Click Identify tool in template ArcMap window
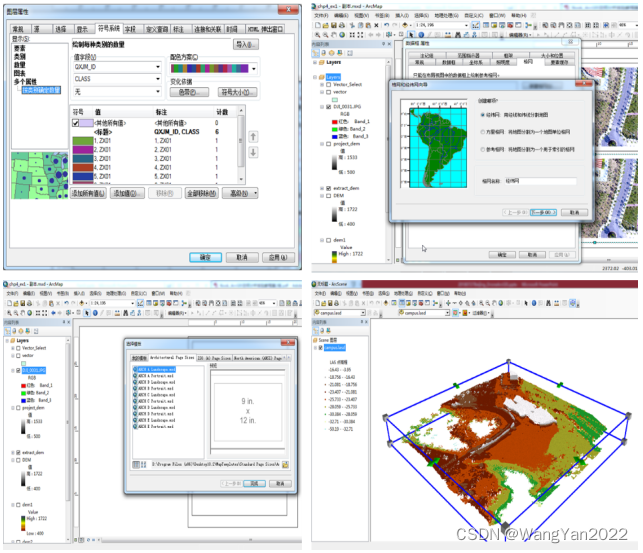Screen dimensions: 643x553 pos(95,313)
